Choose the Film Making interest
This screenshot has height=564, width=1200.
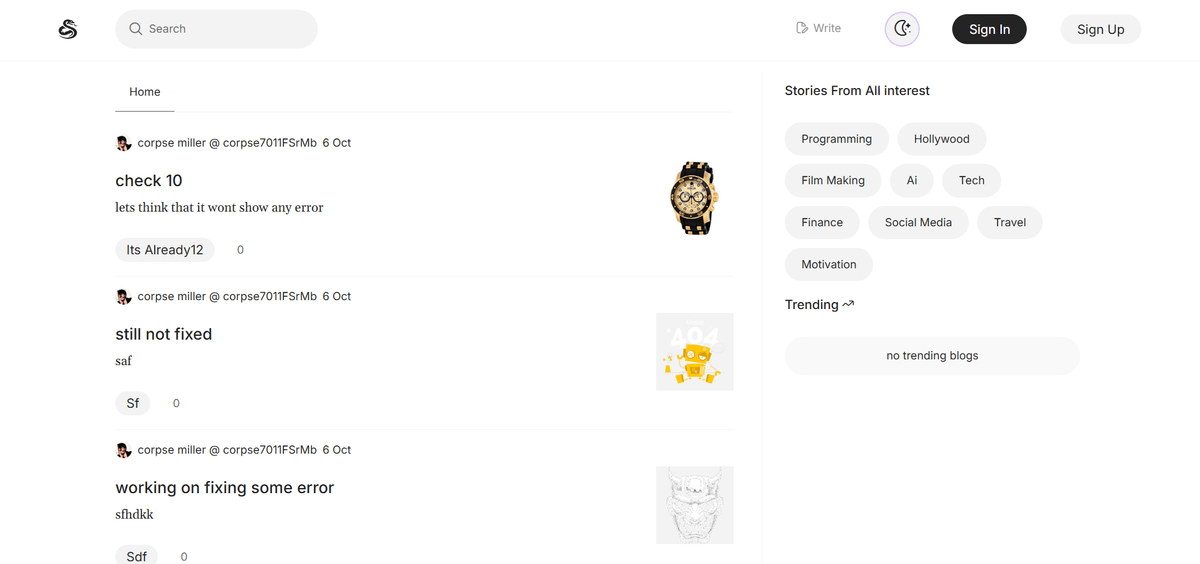(x=832, y=181)
